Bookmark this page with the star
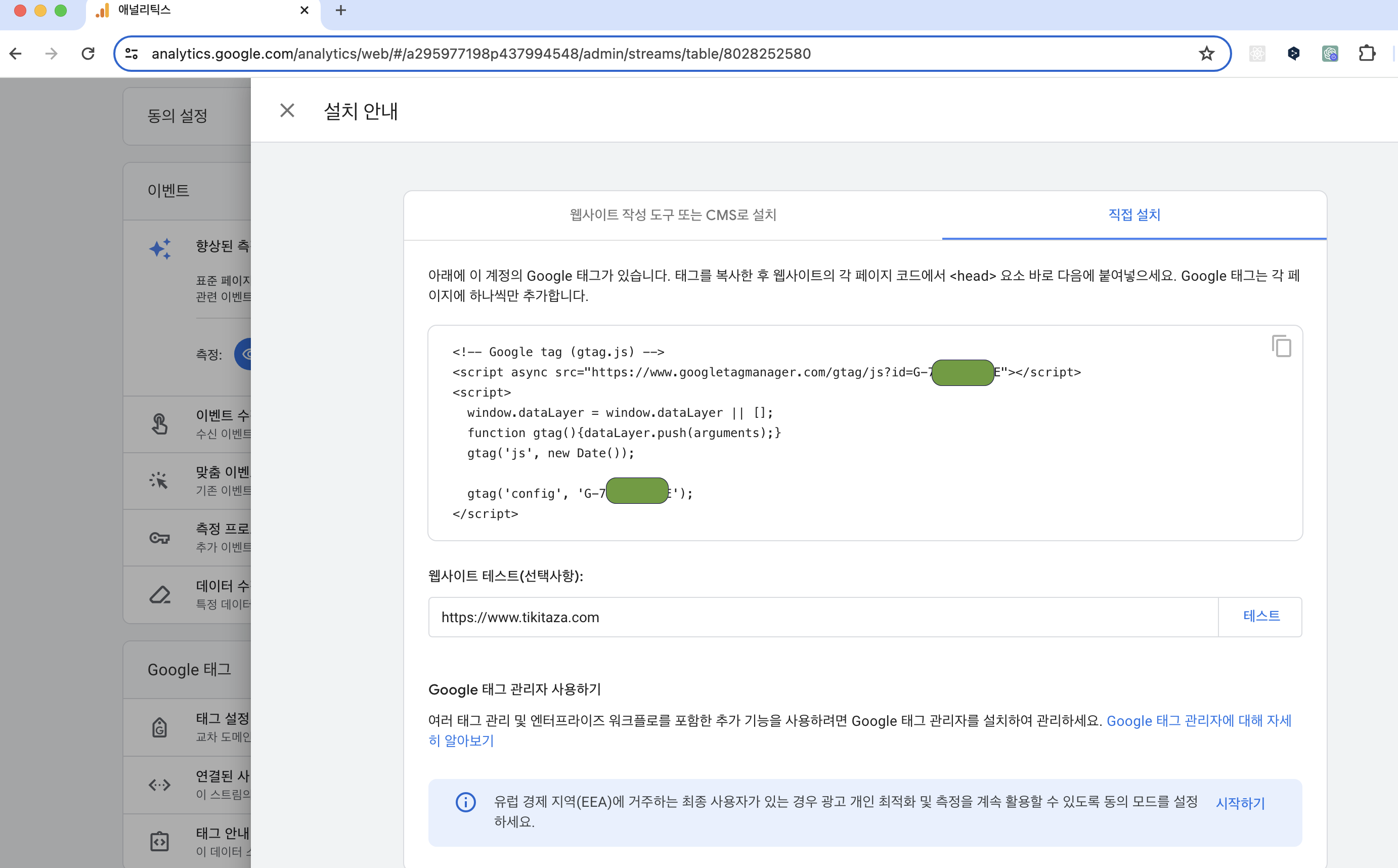 1206,54
